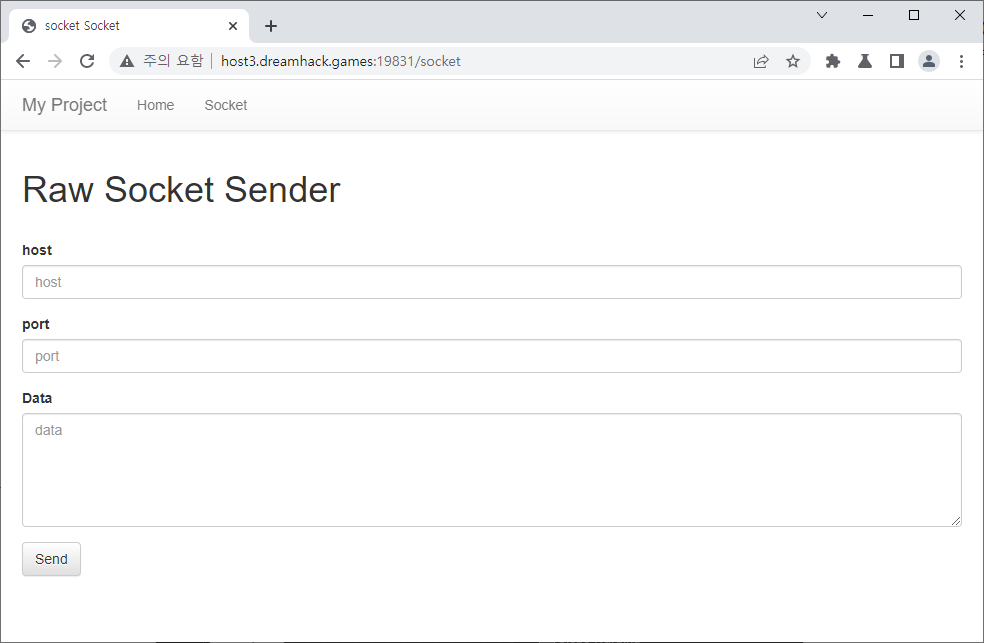Open the user profile avatar

(929, 61)
